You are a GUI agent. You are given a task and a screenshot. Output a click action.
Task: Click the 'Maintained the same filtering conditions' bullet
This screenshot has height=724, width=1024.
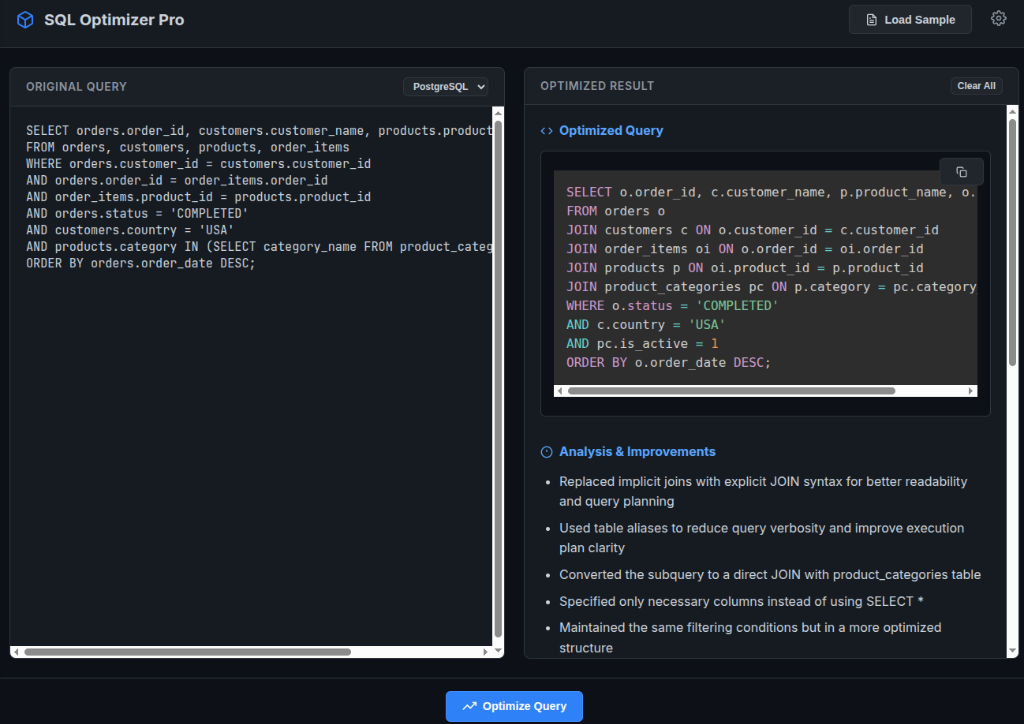click(750, 638)
